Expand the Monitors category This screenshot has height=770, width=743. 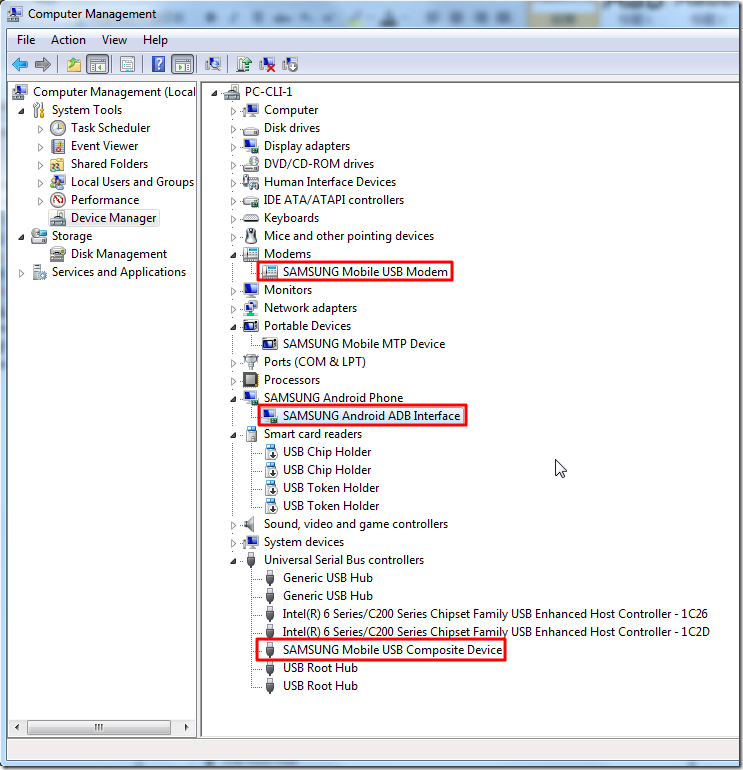[x=233, y=291]
